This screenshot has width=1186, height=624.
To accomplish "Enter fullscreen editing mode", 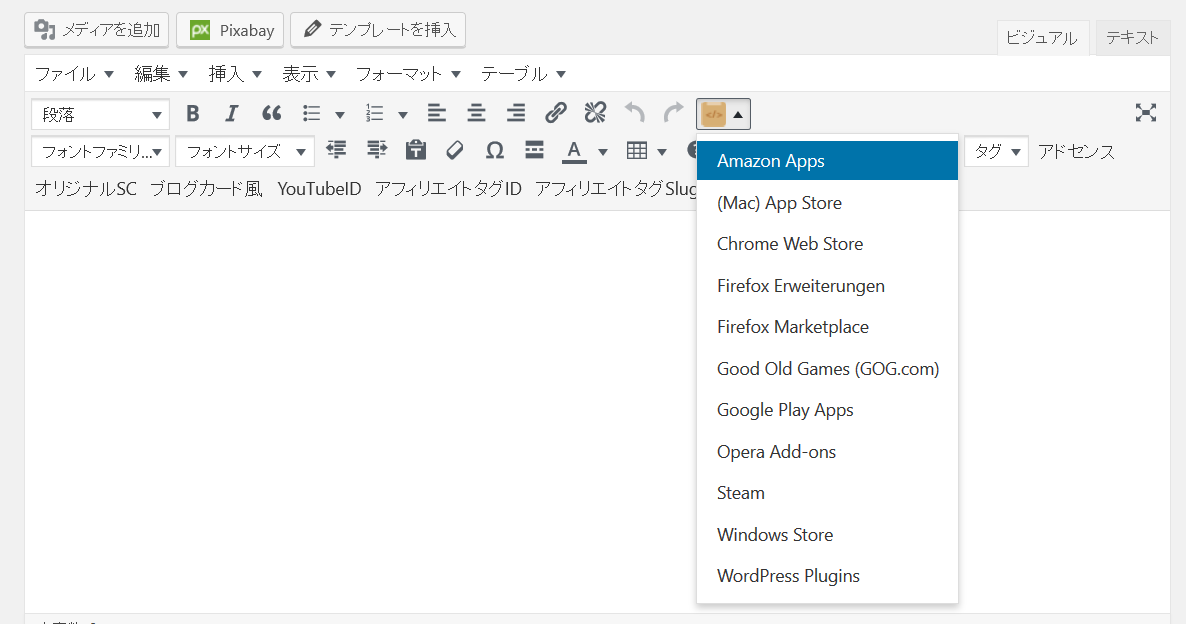I will [x=1145, y=113].
